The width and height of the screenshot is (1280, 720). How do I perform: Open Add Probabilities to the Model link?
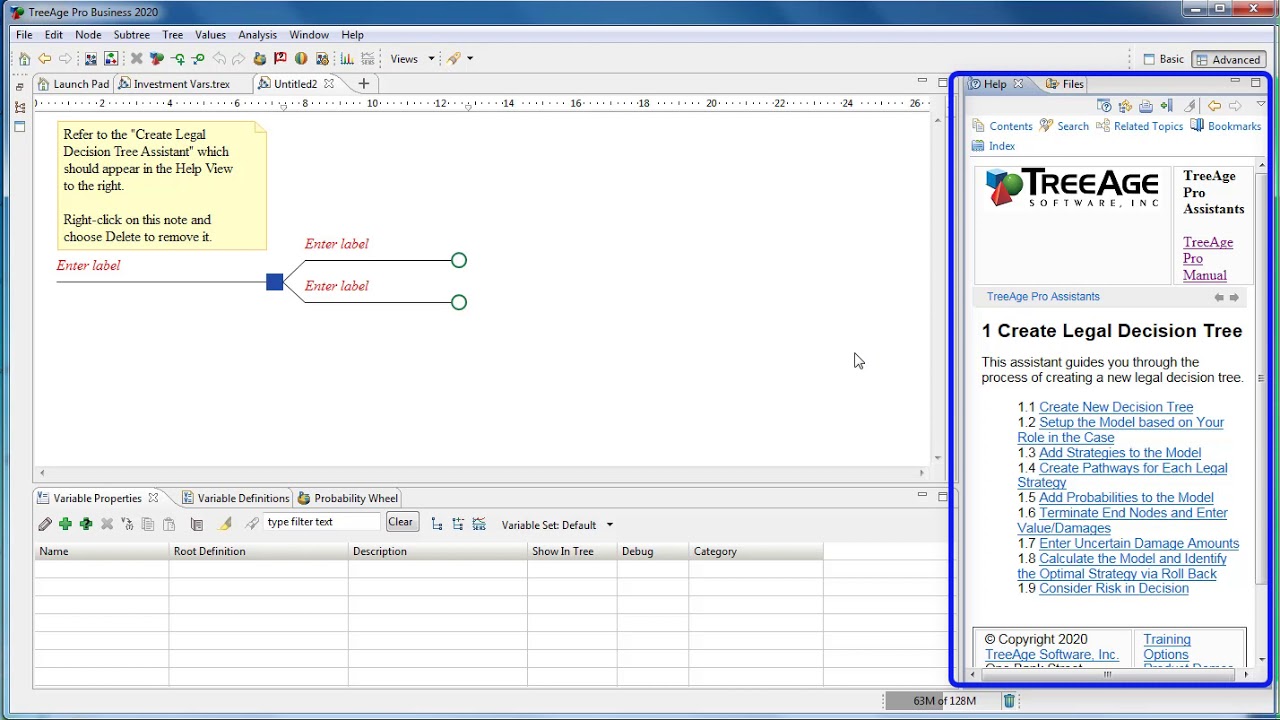1126,498
